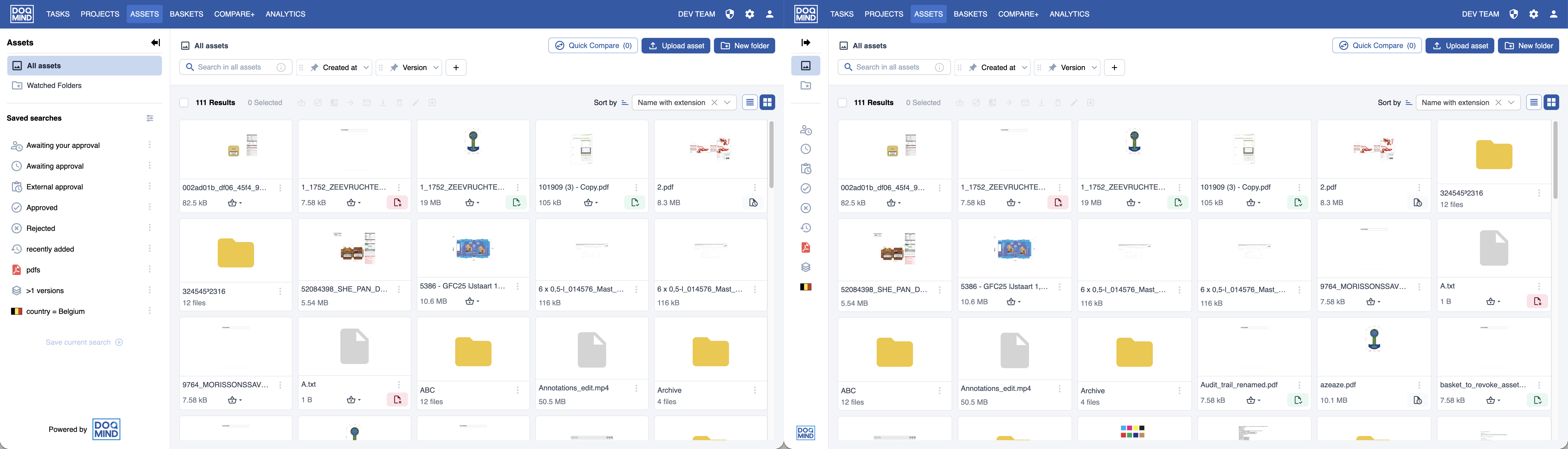Right window: click External approval clipboard icon
1568x449 pixels.
806,169
